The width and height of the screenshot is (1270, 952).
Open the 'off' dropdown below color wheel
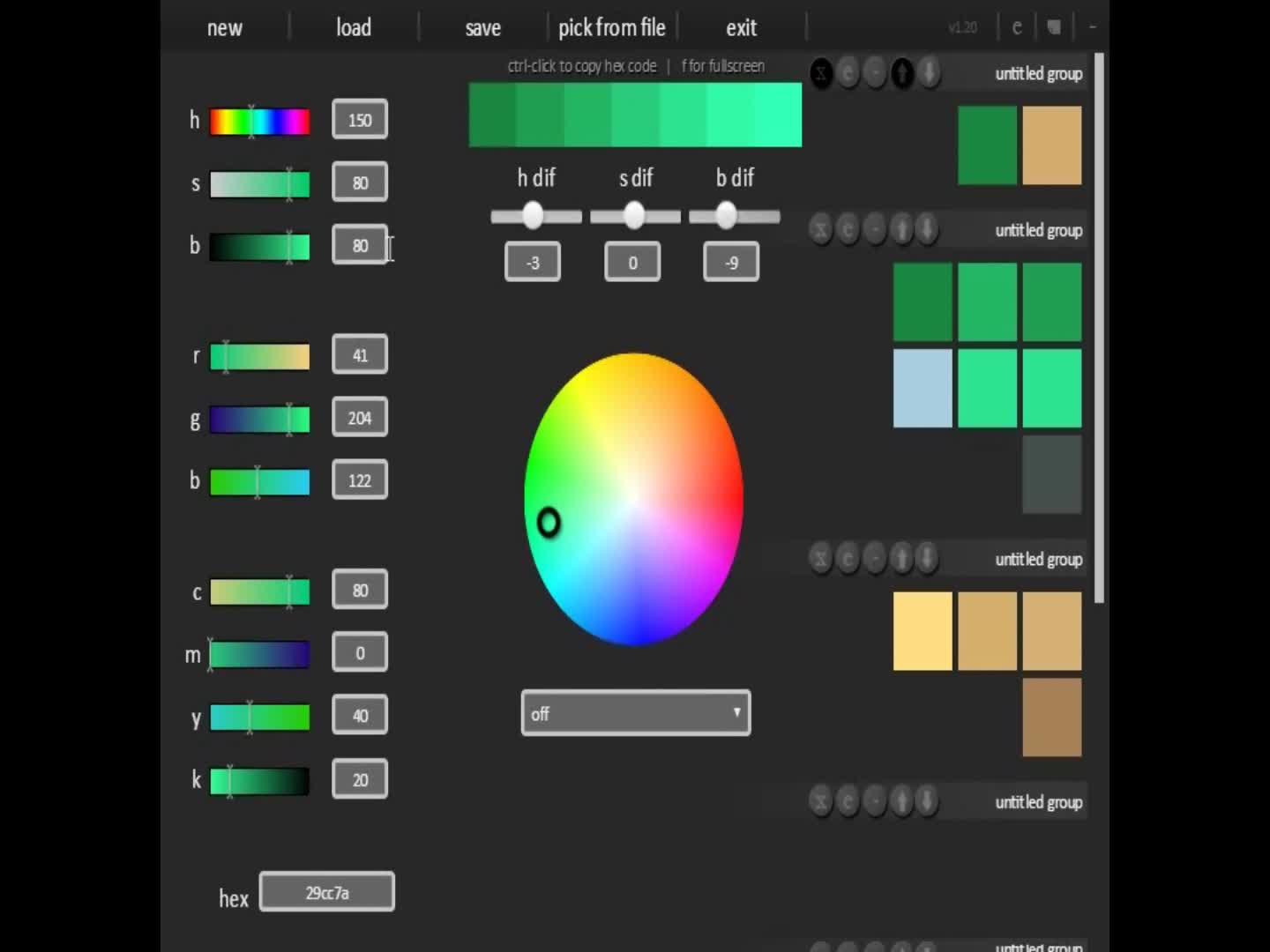pyautogui.click(x=635, y=713)
